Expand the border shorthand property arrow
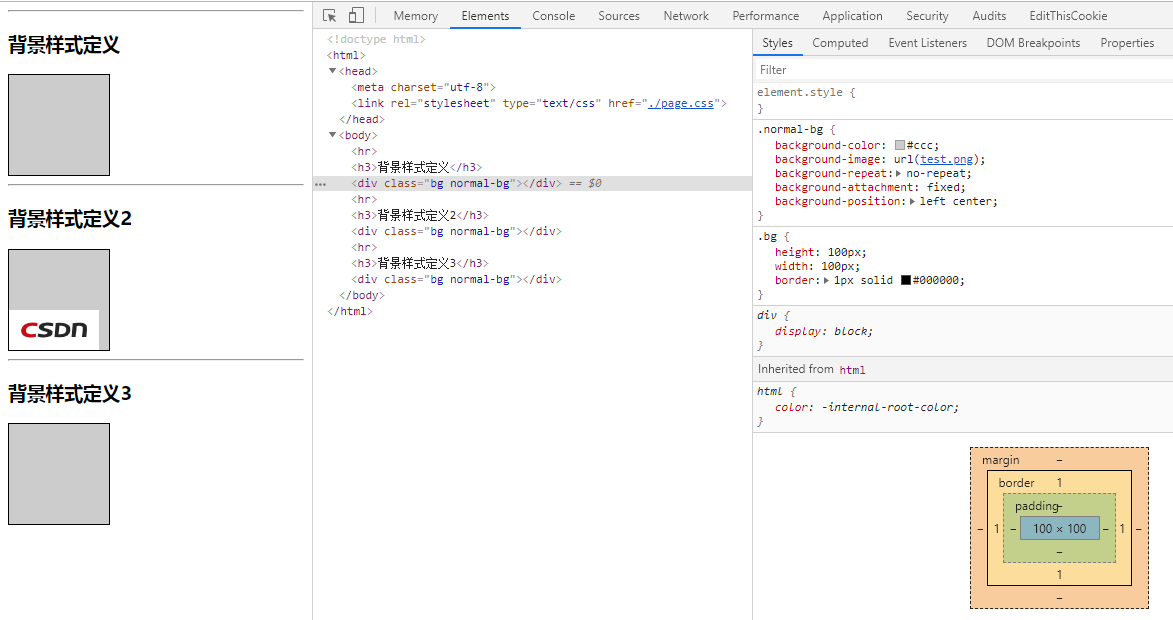Screen dimensions: 1173x620 826,281
